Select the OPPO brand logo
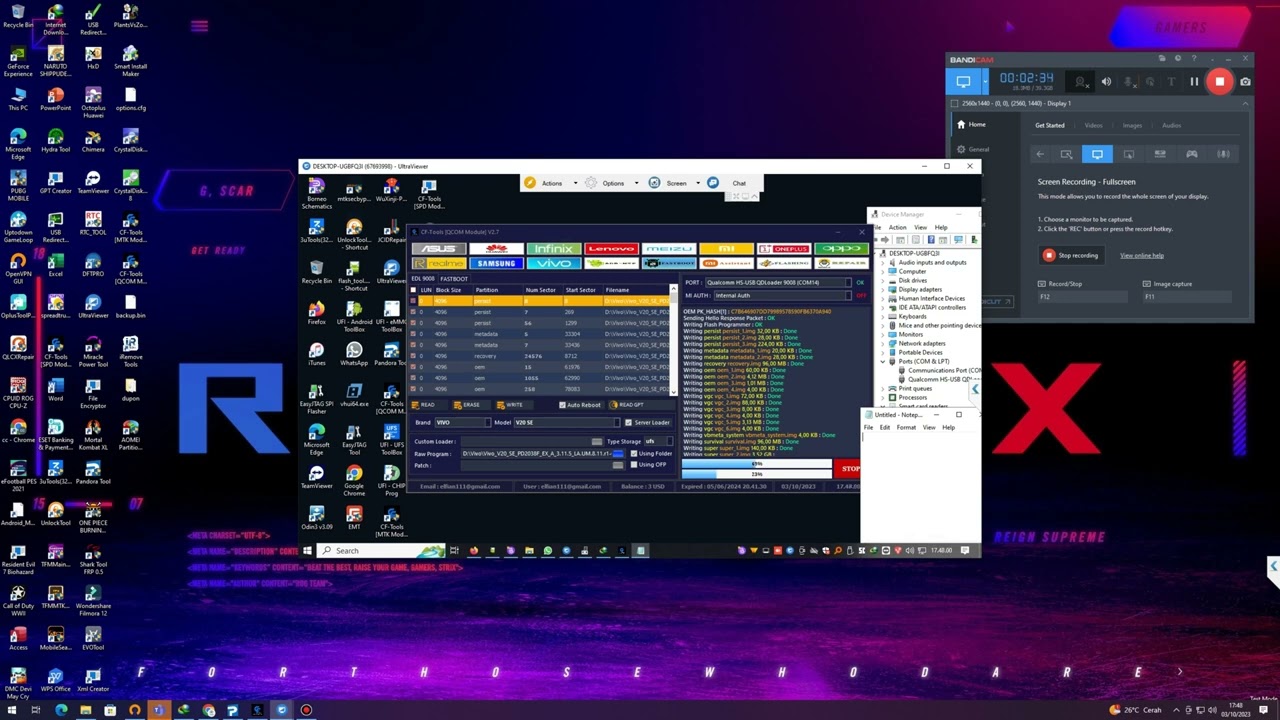The width and height of the screenshot is (1280, 720). [842, 249]
